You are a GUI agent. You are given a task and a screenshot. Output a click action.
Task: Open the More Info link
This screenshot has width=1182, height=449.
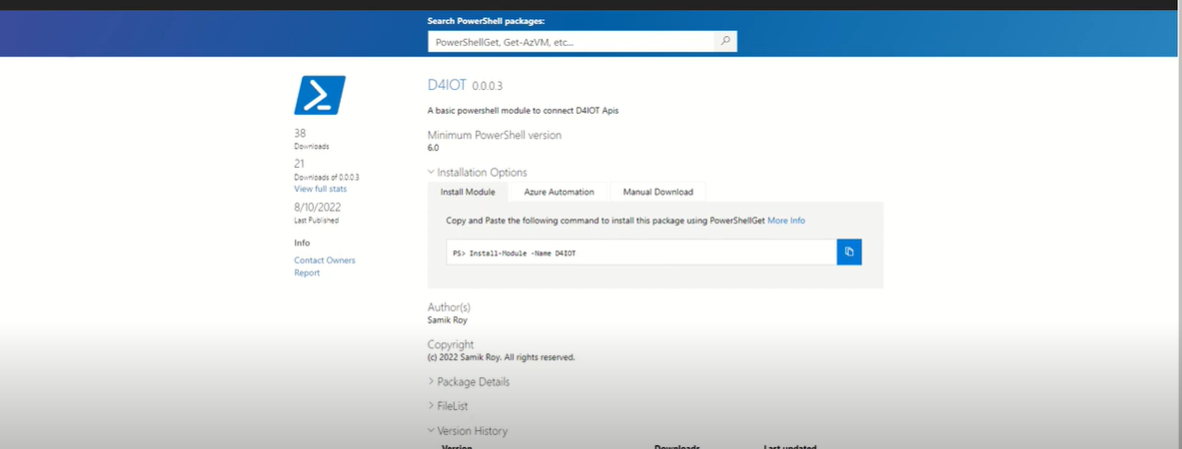(x=786, y=221)
